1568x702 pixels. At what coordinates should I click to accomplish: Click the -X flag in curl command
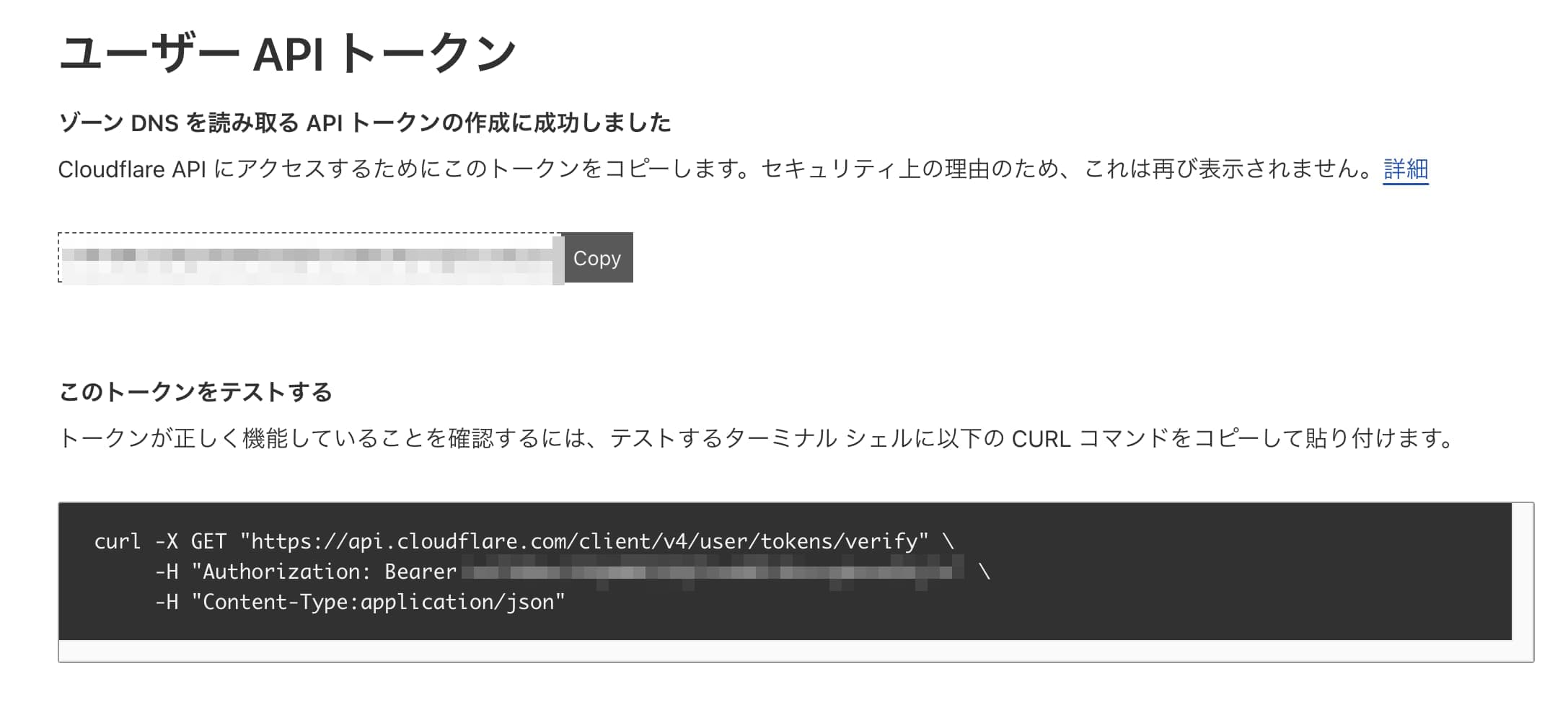point(166,541)
